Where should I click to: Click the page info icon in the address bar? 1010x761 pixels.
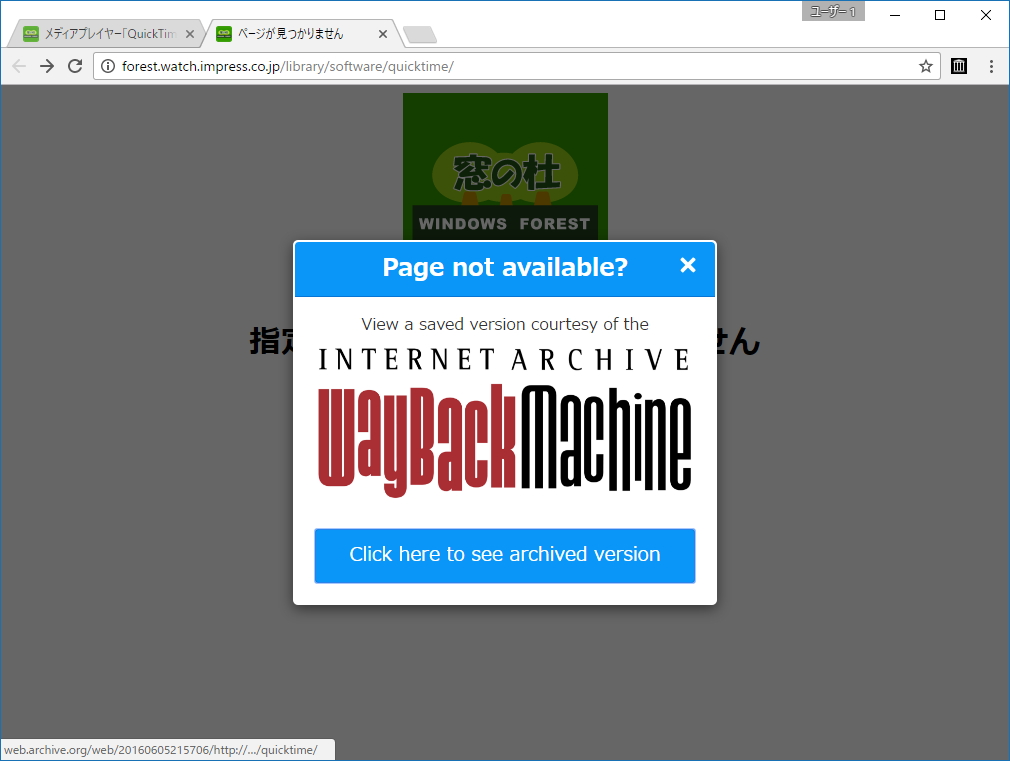(x=107, y=66)
